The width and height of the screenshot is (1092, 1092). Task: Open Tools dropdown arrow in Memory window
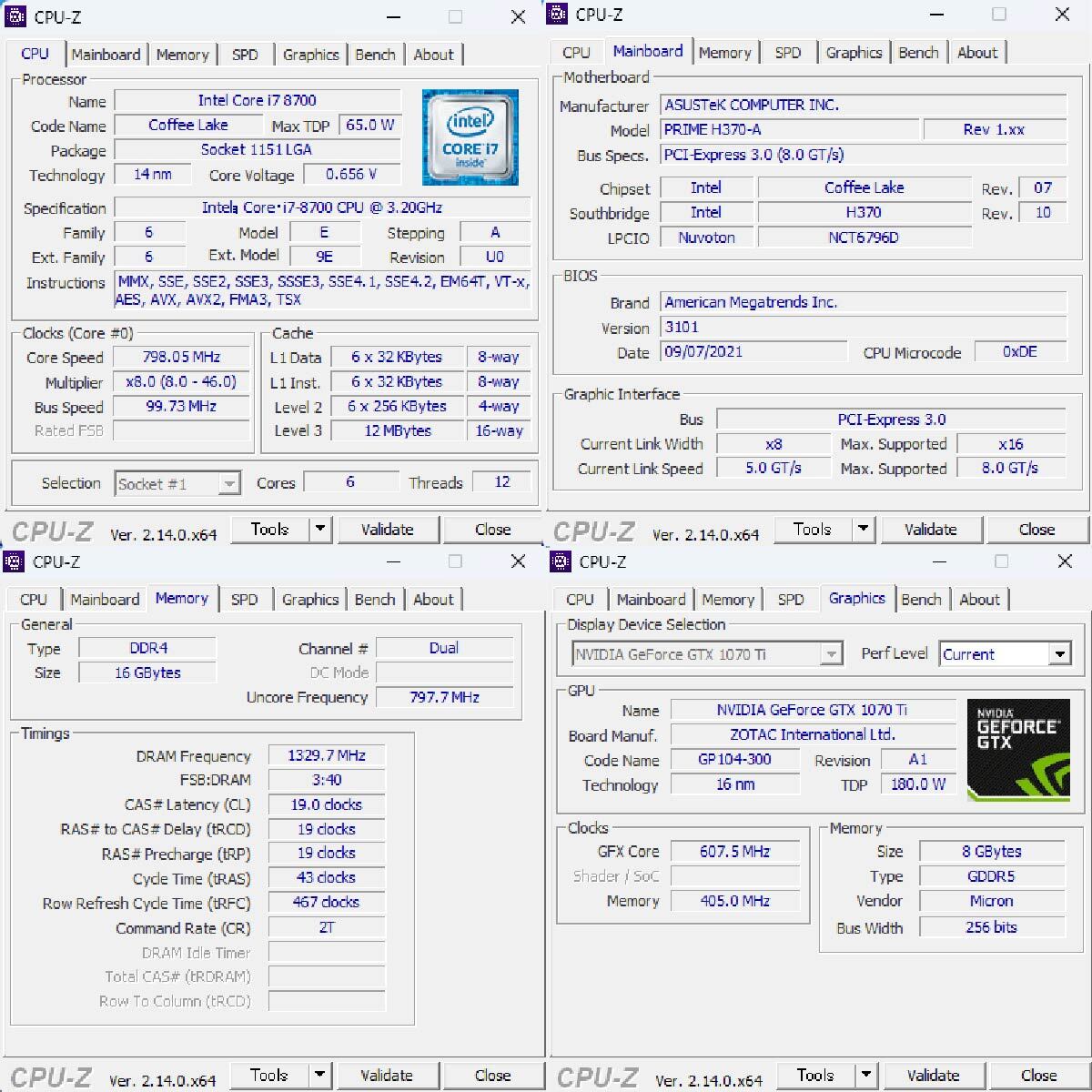pyautogui.click(x=319, y=1075)
